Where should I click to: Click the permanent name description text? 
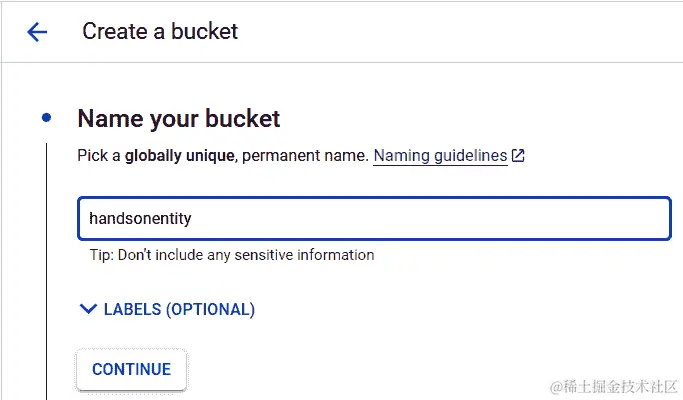coord(305,157)
